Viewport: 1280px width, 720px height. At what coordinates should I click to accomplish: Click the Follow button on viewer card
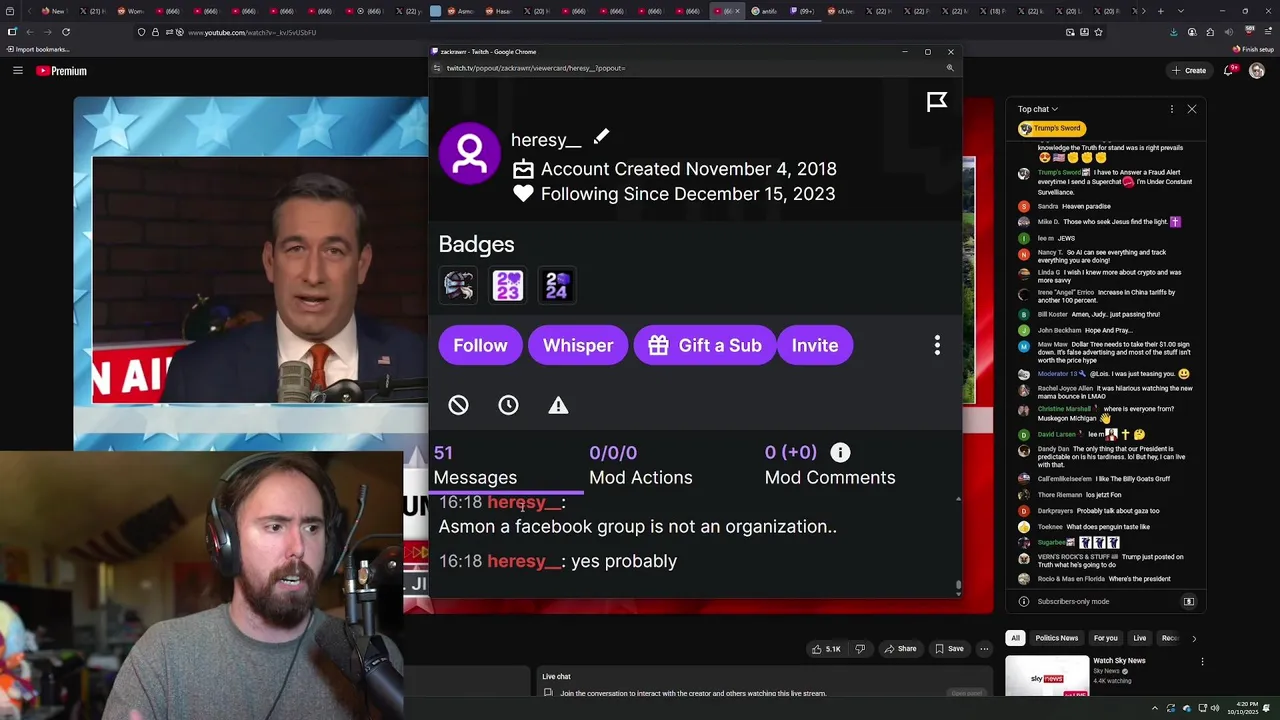480,345
